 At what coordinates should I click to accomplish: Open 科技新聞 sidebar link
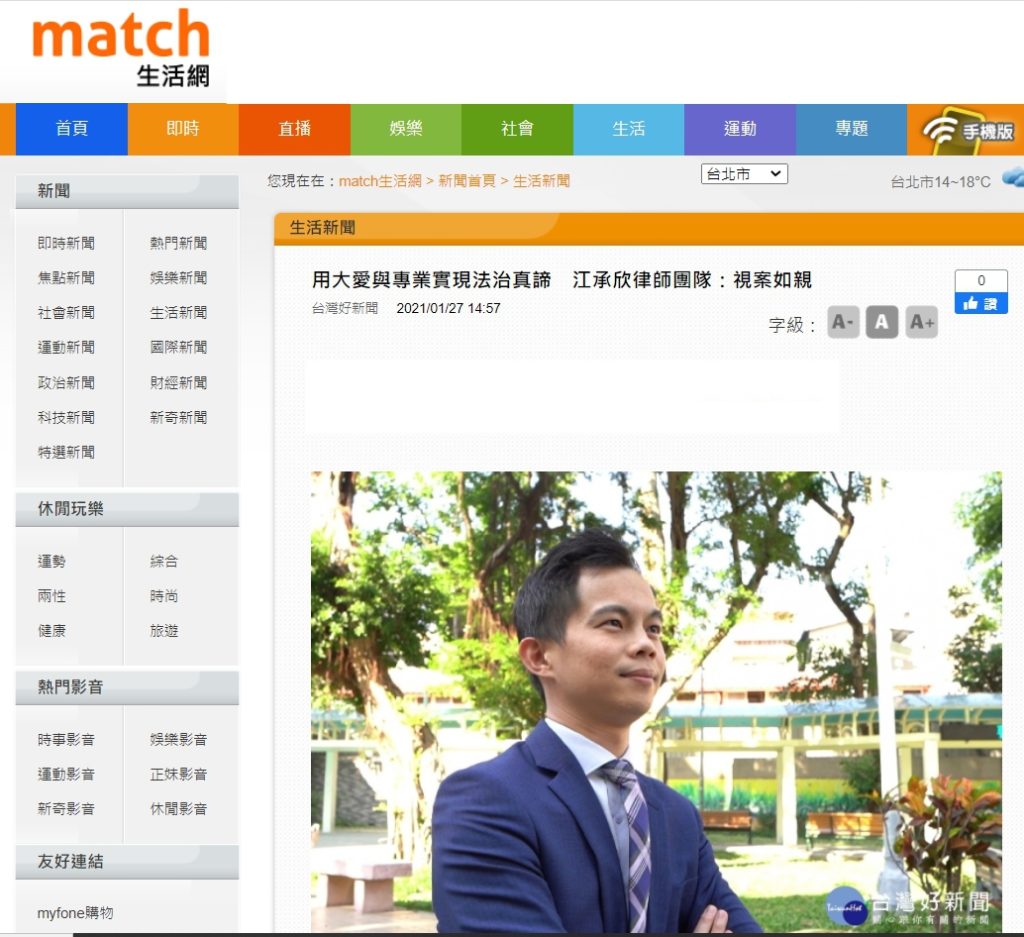coord(67,417)
